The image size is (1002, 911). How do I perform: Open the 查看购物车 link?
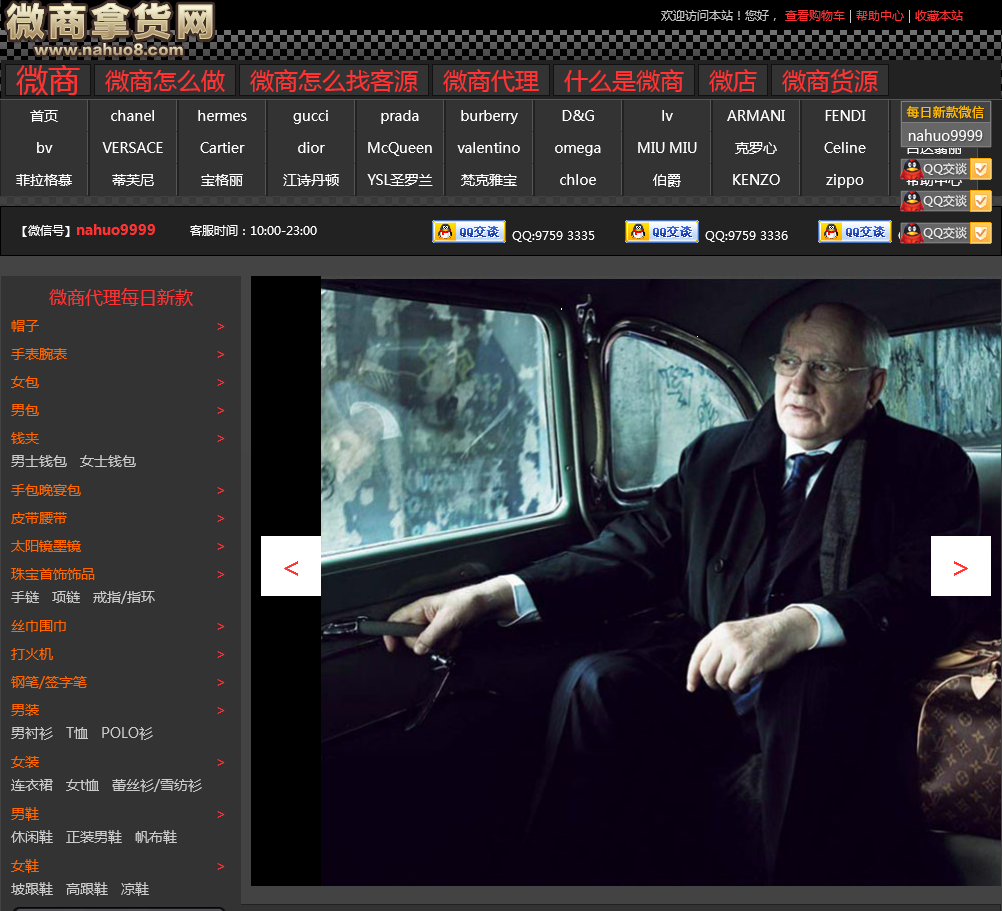click(814, 15)
